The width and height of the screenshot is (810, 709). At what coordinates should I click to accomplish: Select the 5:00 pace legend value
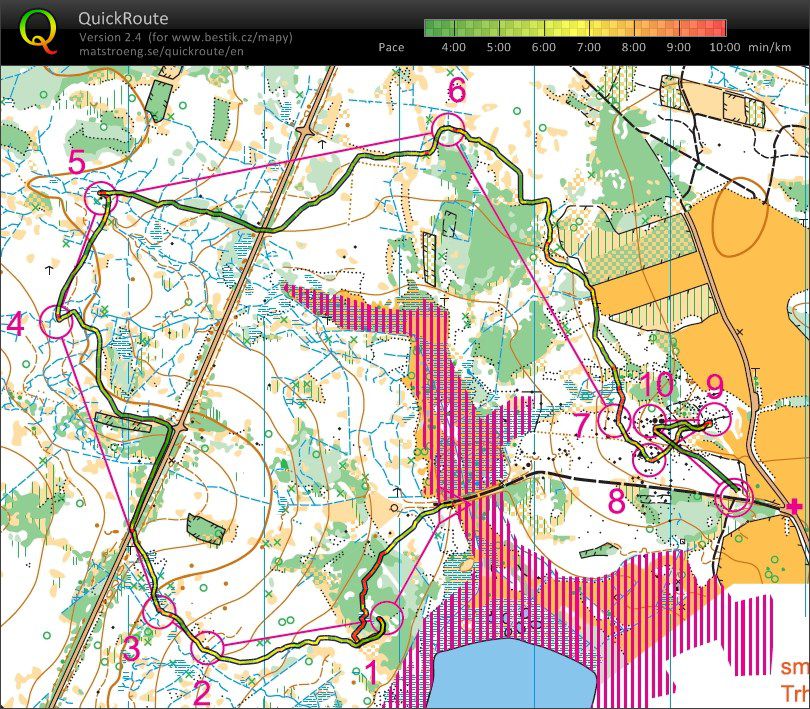pos(499,47)
